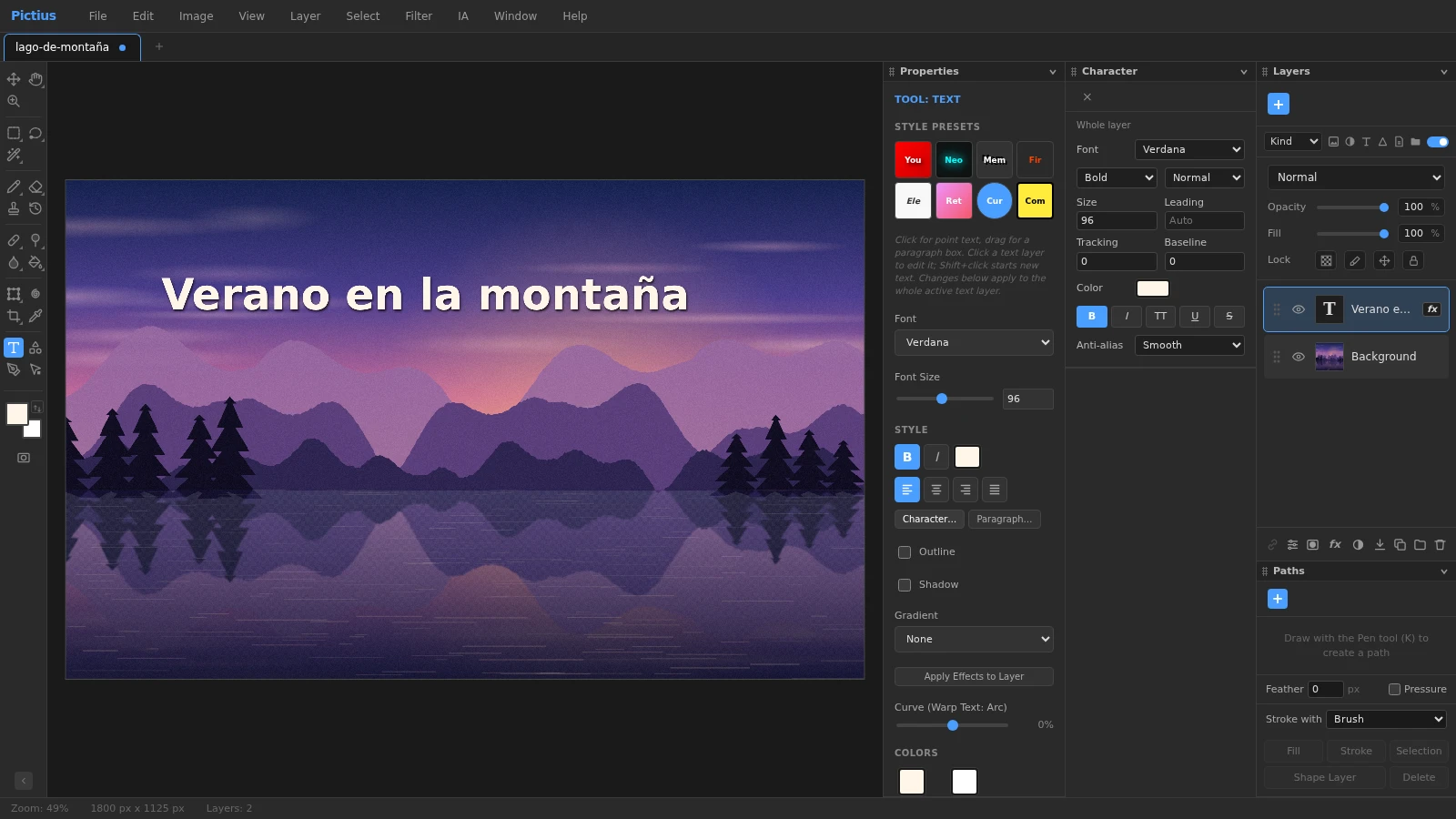Hide the Verano text layer

[1299, 309]
